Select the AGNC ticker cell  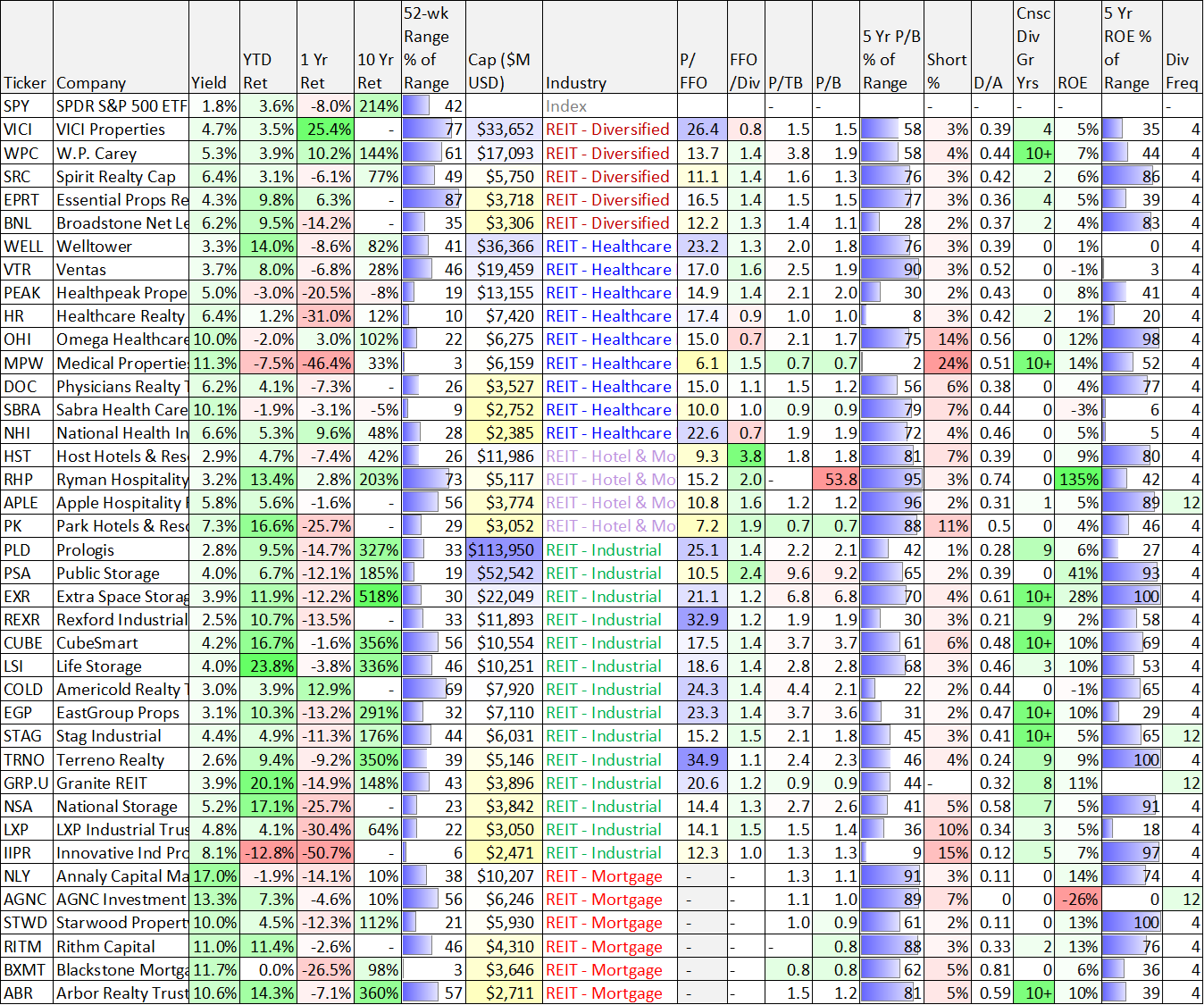[27, 899]
